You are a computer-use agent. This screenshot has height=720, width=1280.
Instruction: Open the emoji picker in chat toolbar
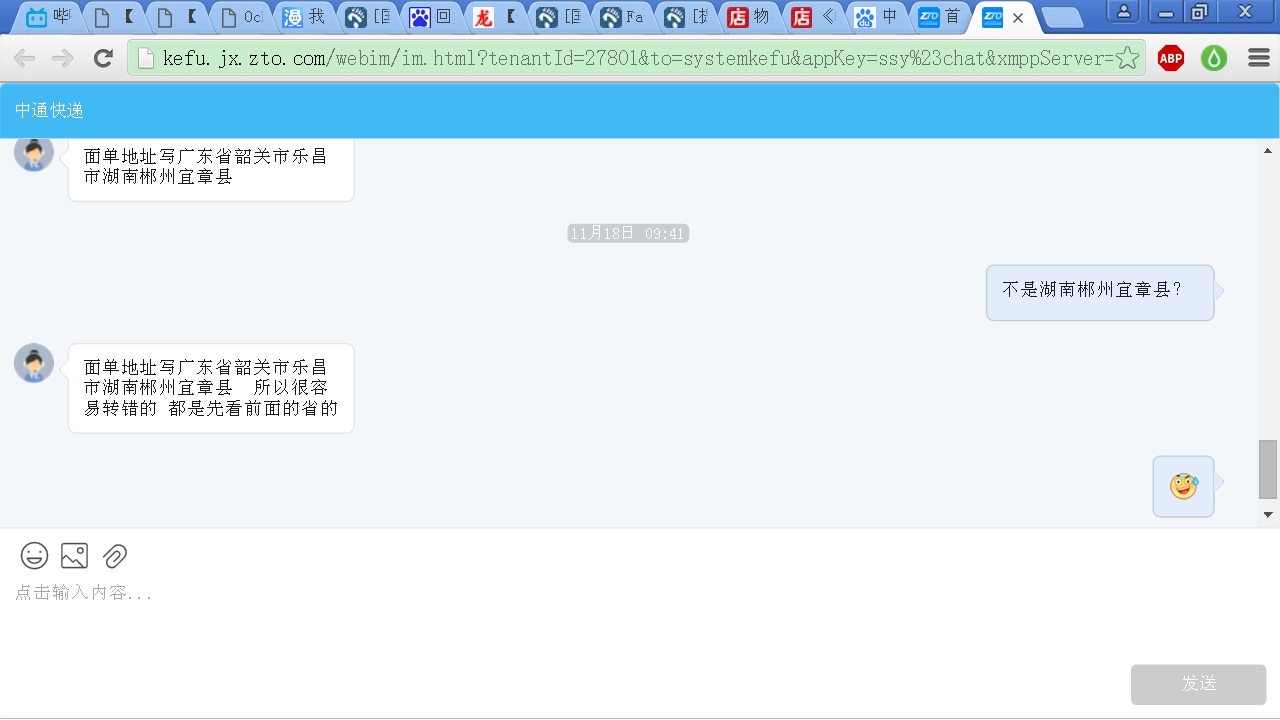34,556
